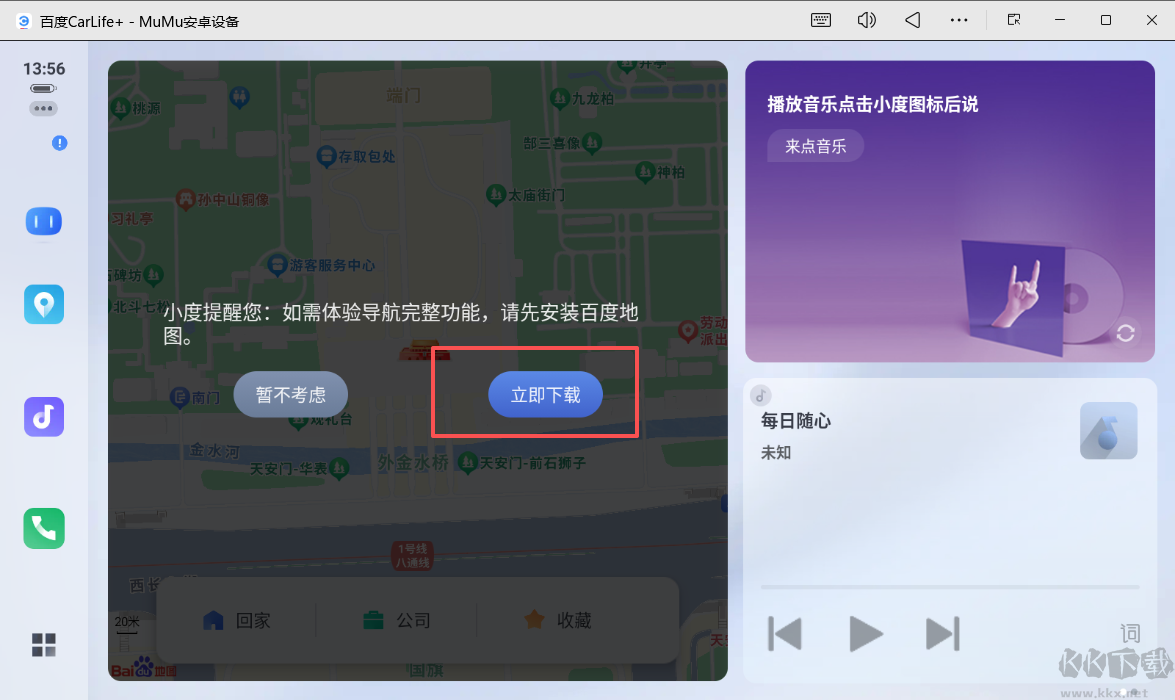Dismiss the prompt with 暂不考虑
This screenshot has height=700, width=1175.
click(290, 394)
